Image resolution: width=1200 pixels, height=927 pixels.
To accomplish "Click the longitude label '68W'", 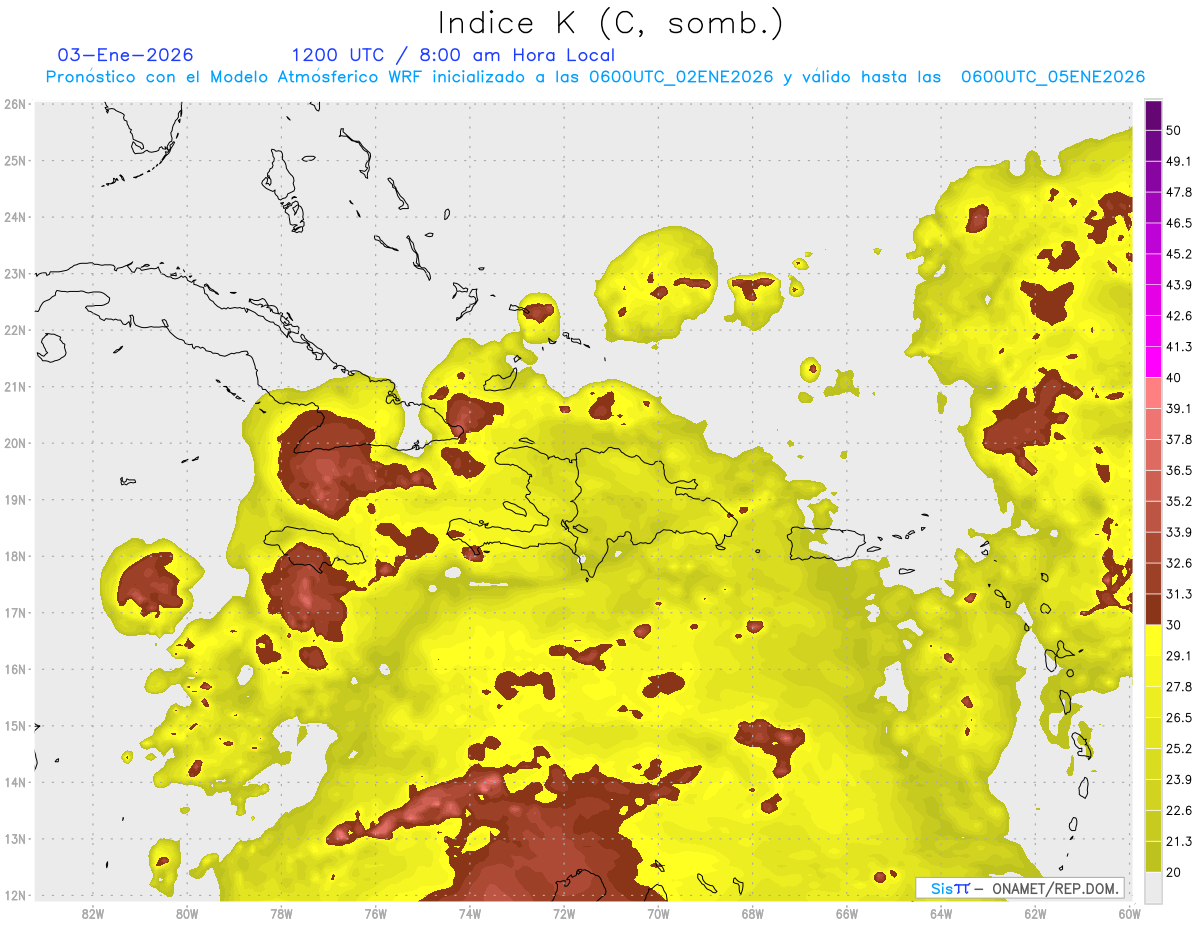I will [x=753, y=915].
